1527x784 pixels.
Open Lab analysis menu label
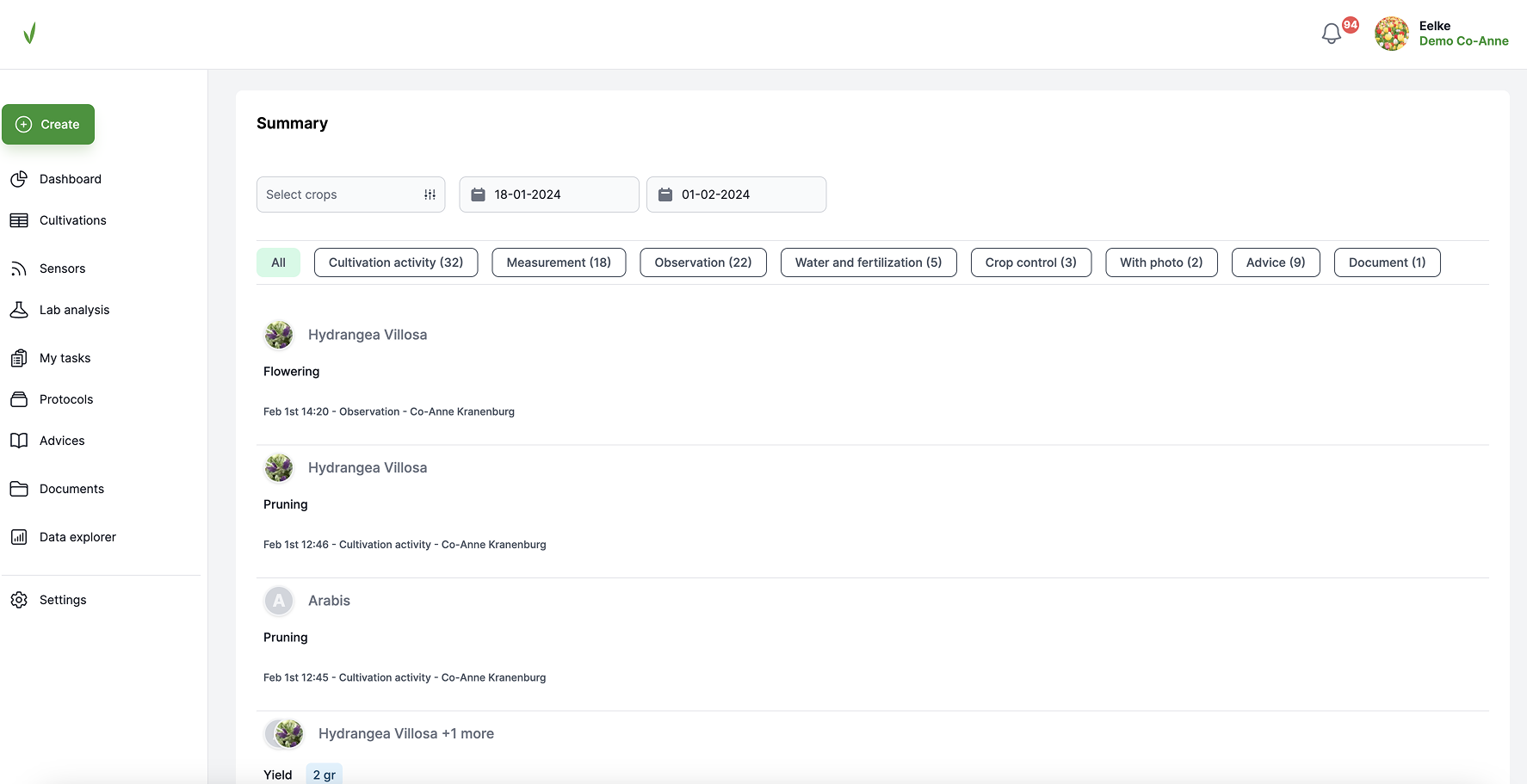click(x=75, y=310)
